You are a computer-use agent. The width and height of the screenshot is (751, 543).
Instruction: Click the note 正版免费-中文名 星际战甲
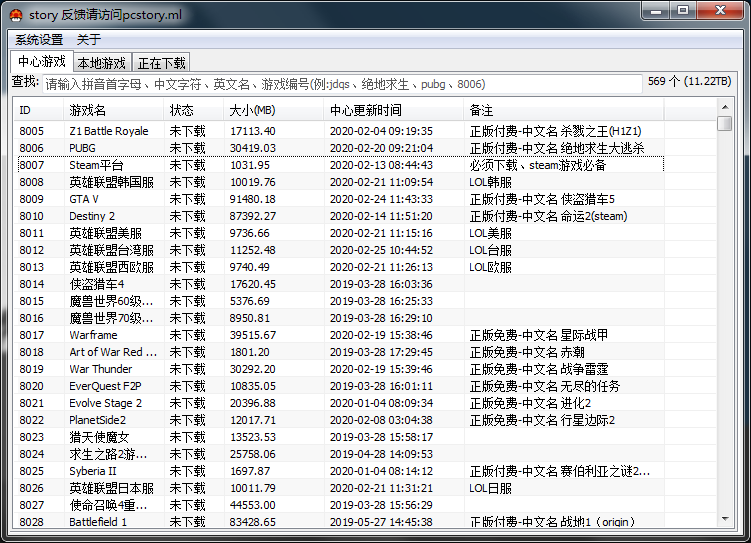(x=539, y=335)
